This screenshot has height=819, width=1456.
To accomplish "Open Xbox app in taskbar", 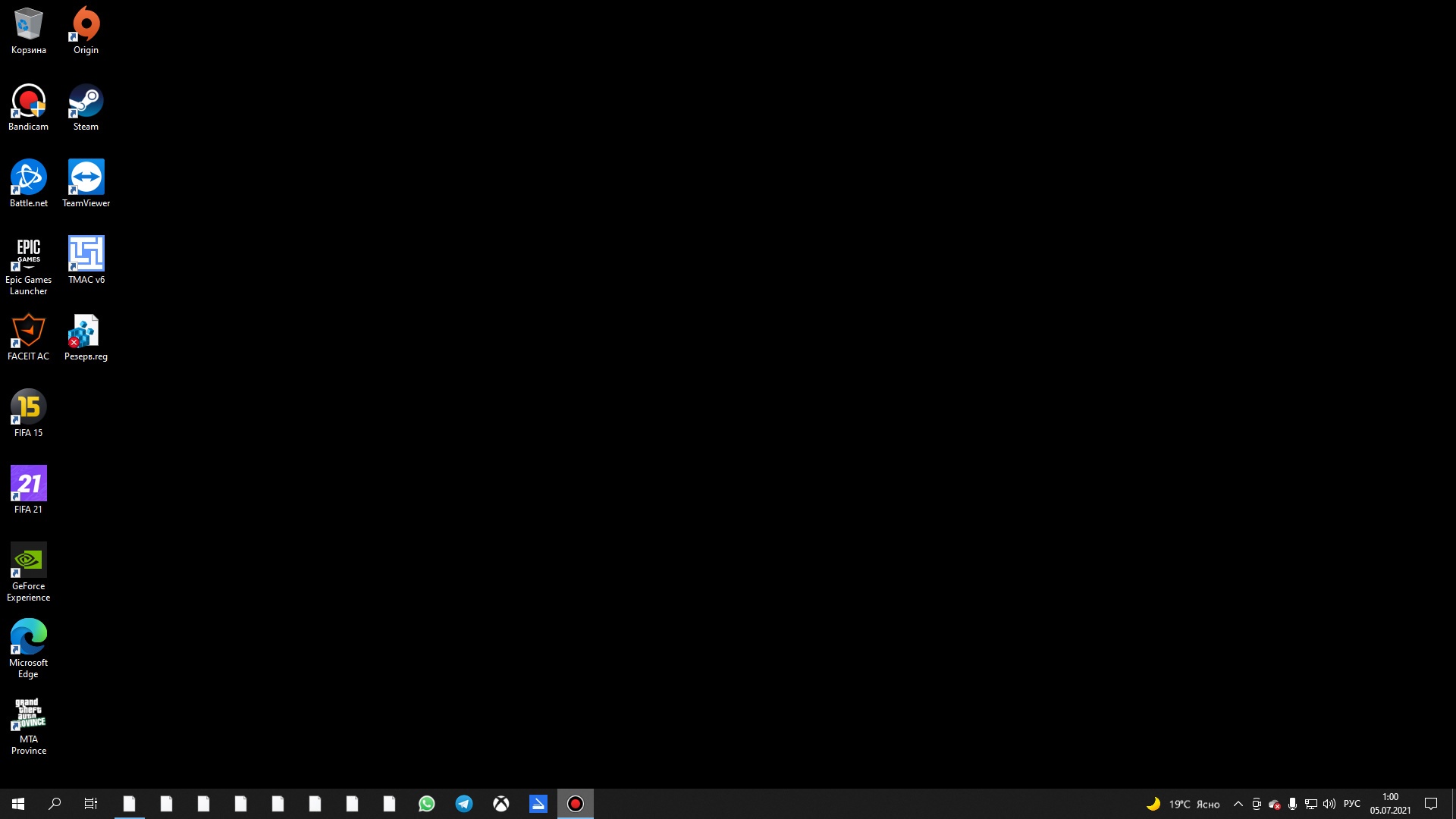I will tap(501, 803).
